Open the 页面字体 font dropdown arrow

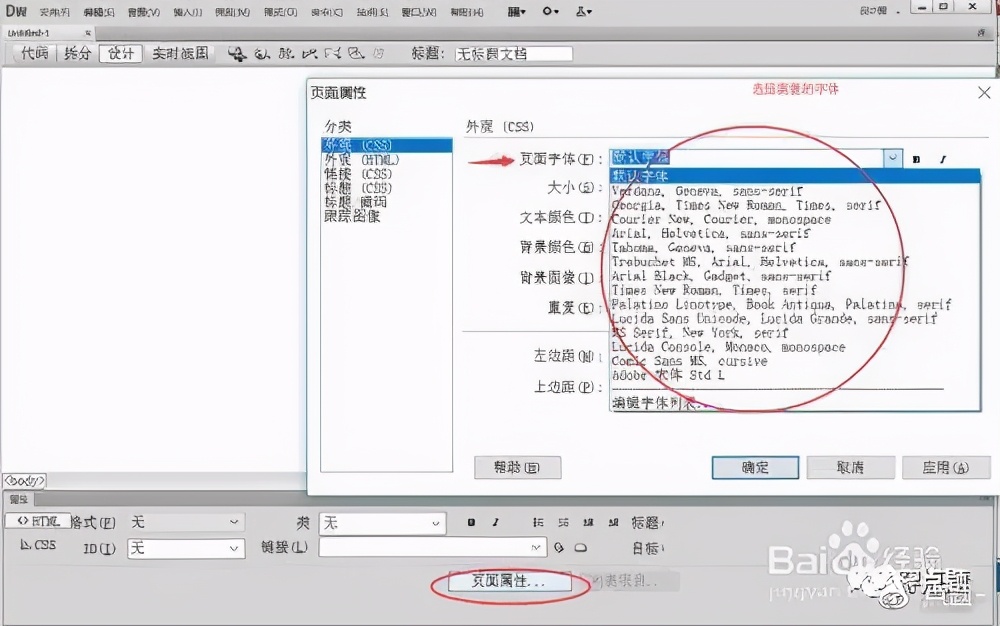click(894, 158)
